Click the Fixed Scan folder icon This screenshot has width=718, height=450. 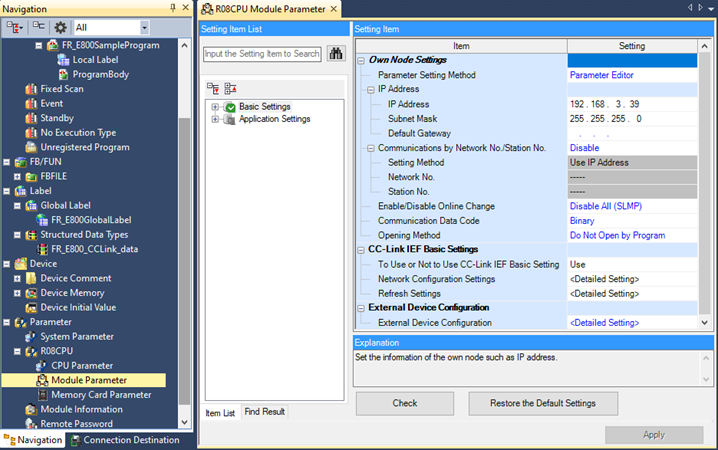click(31, 89)
